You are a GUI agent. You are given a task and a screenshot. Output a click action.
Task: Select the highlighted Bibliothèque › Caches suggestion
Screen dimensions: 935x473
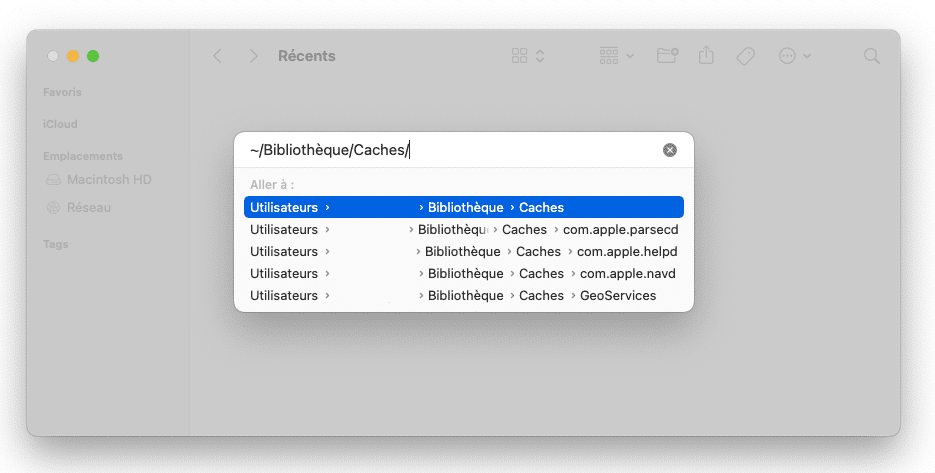(x=463, y=207)
